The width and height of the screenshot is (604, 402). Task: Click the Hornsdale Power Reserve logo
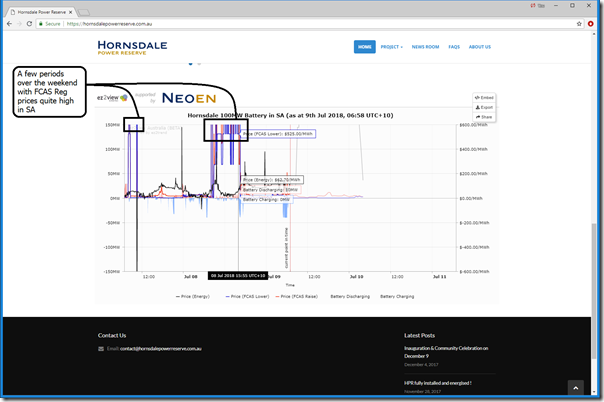[x=132, y=47]
